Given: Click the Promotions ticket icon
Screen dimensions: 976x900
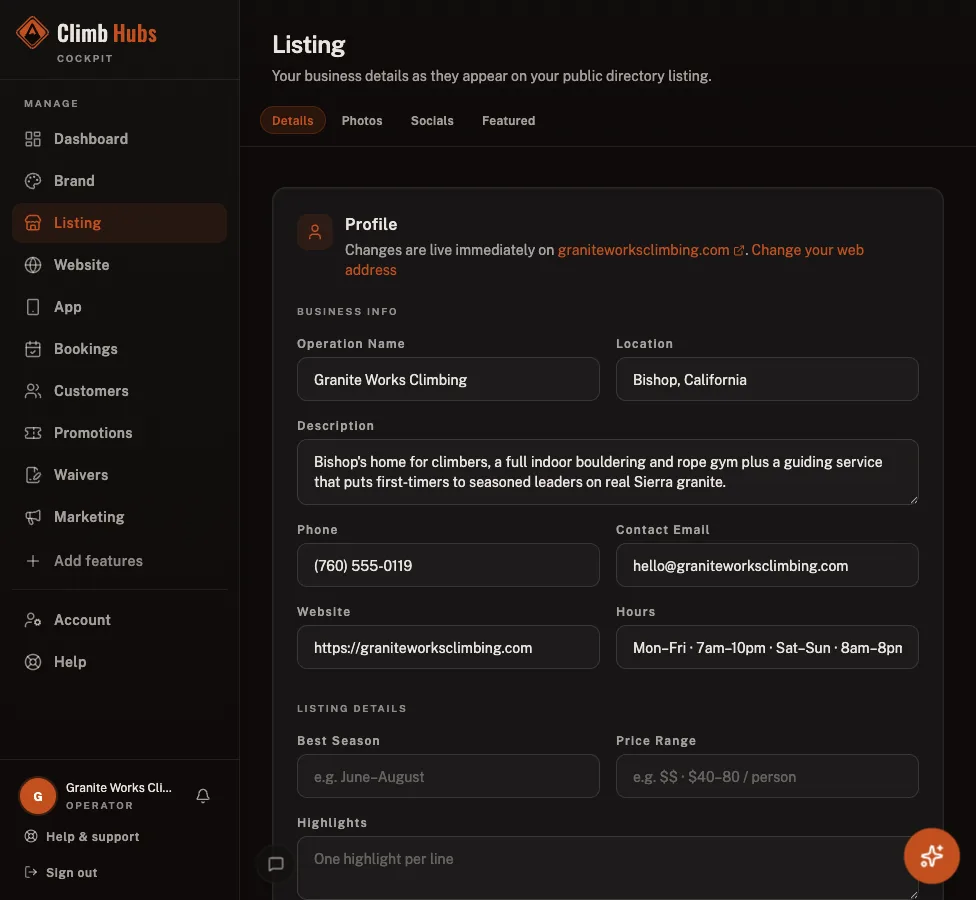Looking at the screenshot, I should (x=33, y=433).
